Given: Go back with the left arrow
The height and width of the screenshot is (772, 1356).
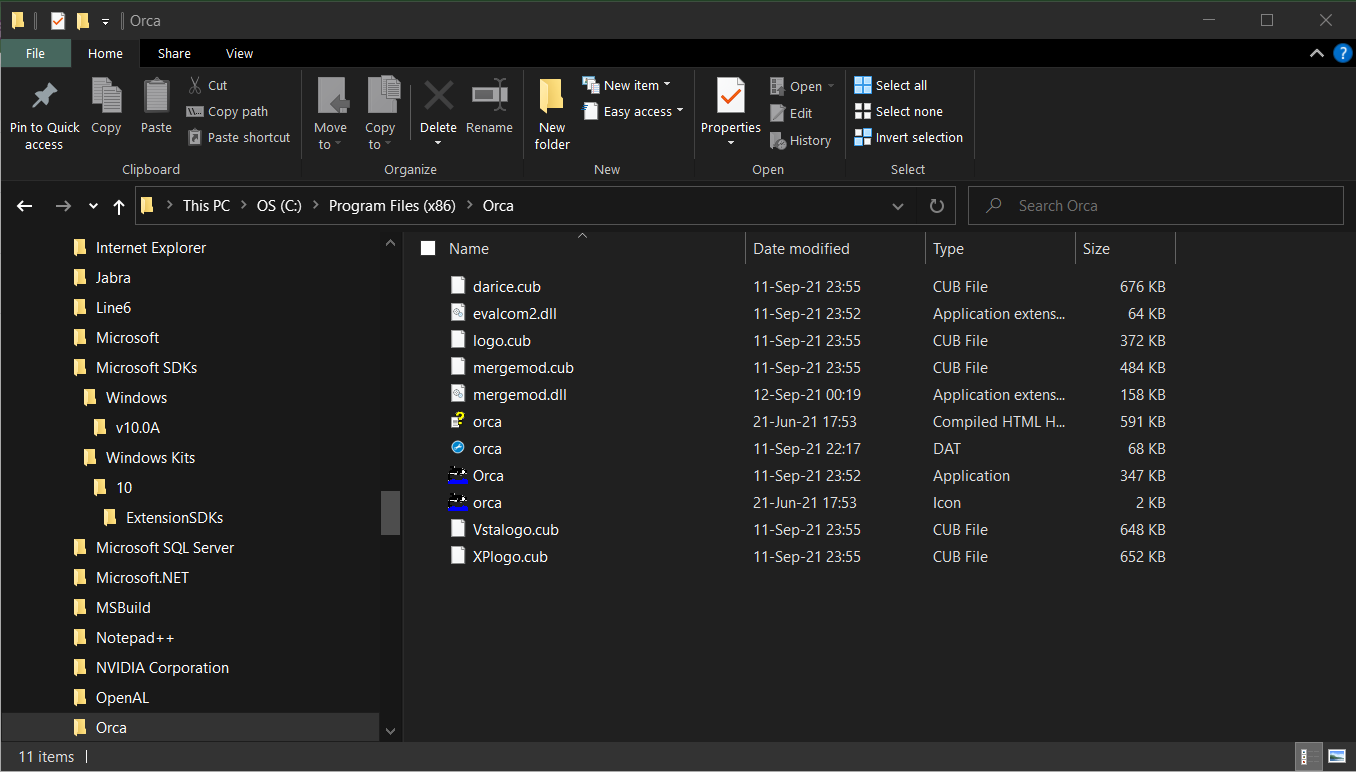Looking at the screenshot, I should [x=25, y=206].
